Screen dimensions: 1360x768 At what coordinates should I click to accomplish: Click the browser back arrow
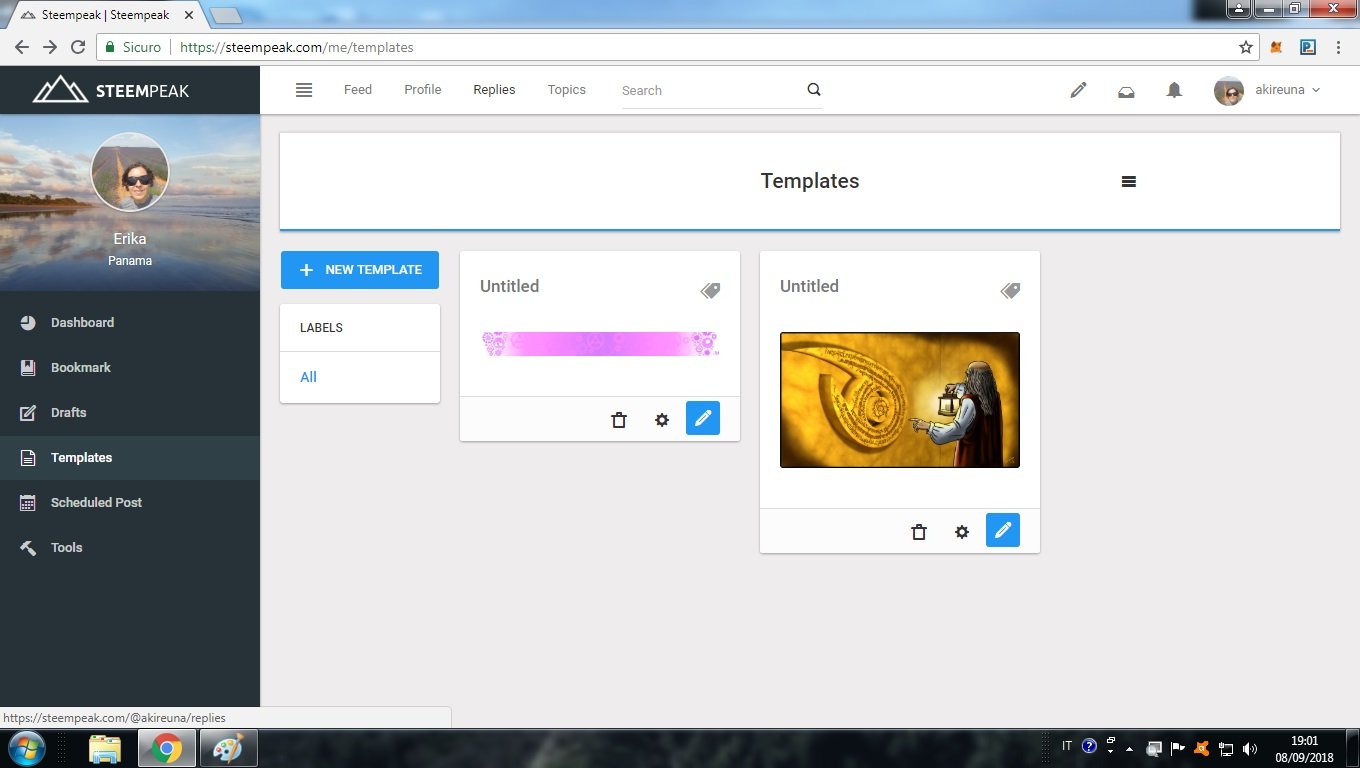click(22, 47)
